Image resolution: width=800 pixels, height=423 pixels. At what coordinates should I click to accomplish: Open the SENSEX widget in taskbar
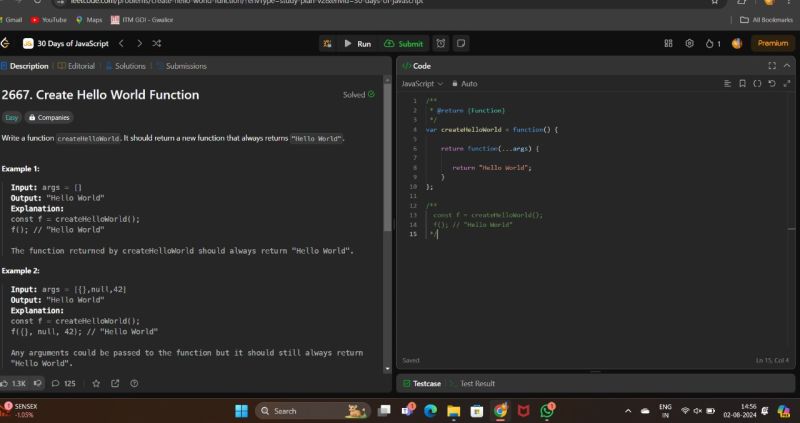coord(19,410)
